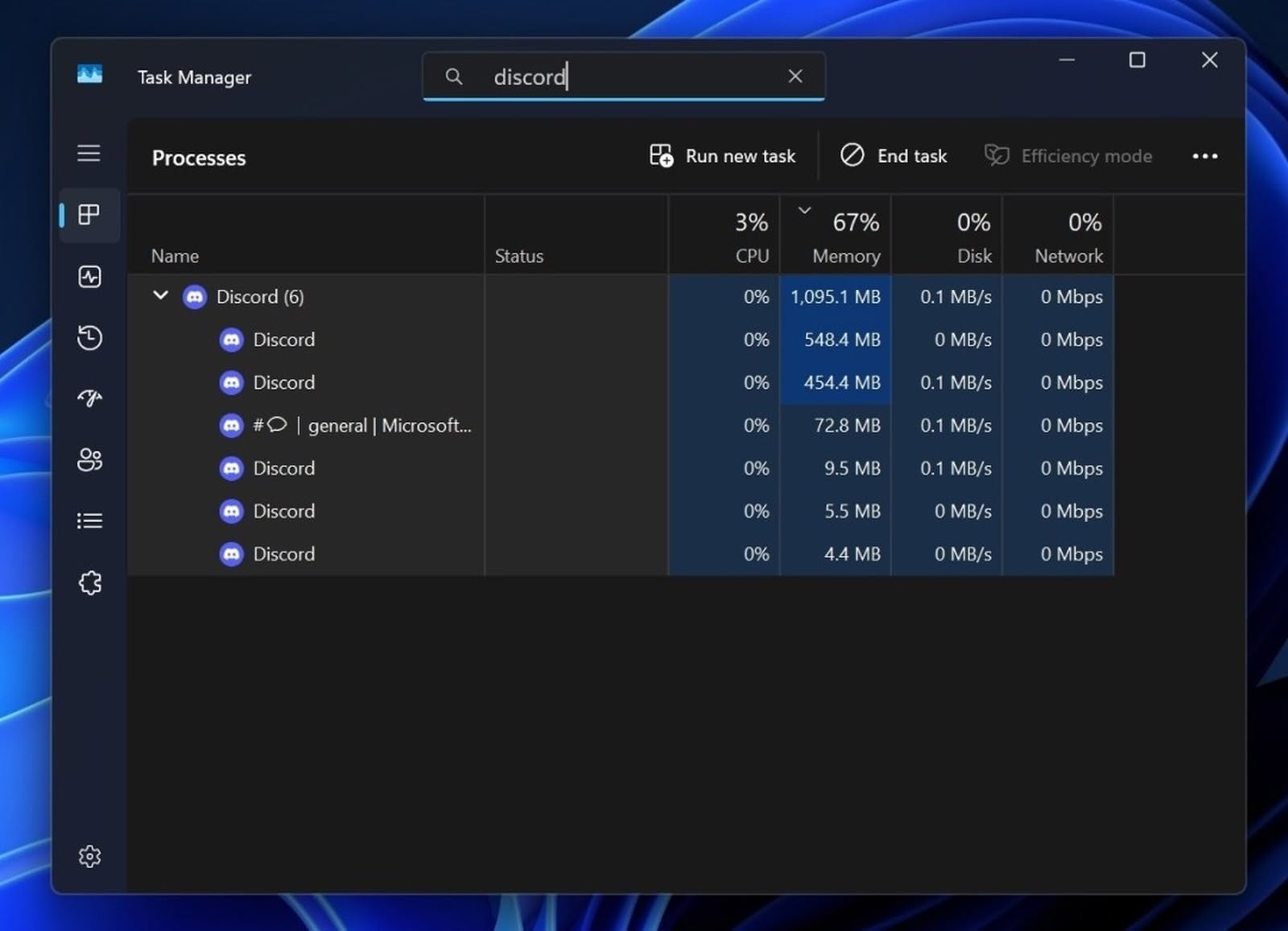The height and width of the screenshot is (931, 1288).
Task: Click the Efficiency mode control
Action: click(x=1068, y=155)
